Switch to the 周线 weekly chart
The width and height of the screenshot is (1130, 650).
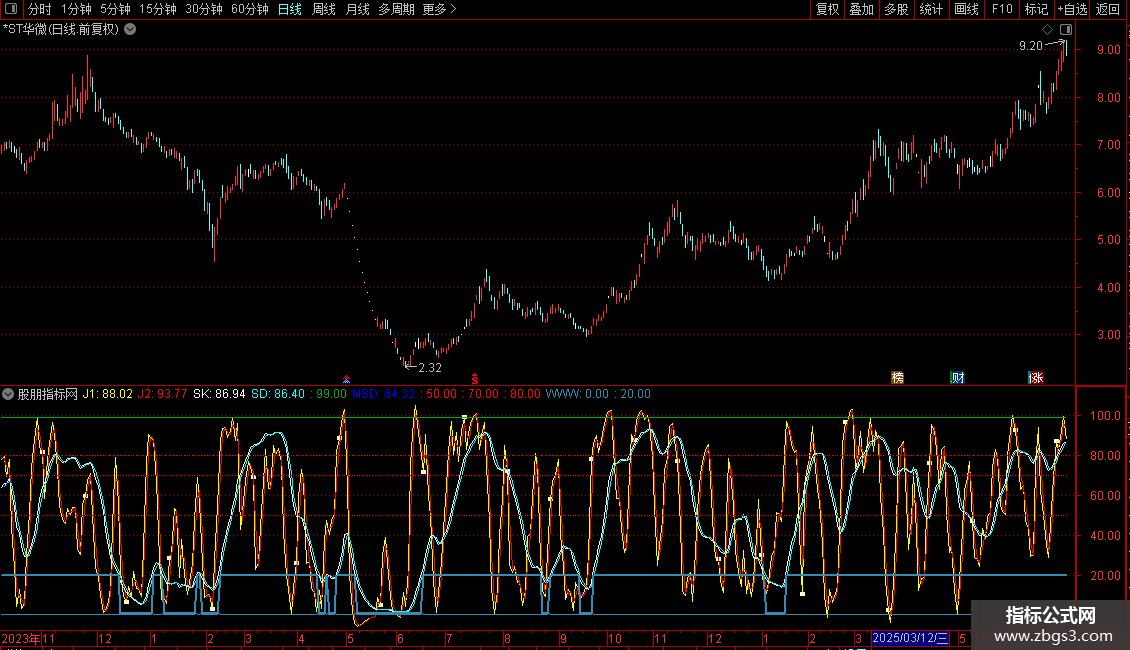324,9
